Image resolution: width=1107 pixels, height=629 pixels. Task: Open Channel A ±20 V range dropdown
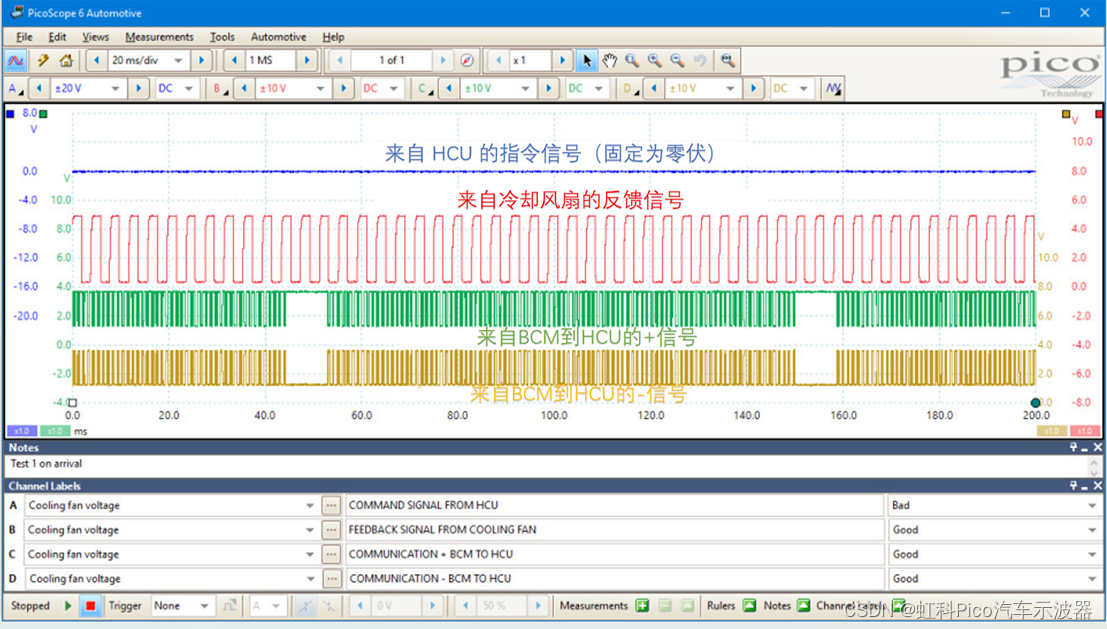tap(115, 88)
